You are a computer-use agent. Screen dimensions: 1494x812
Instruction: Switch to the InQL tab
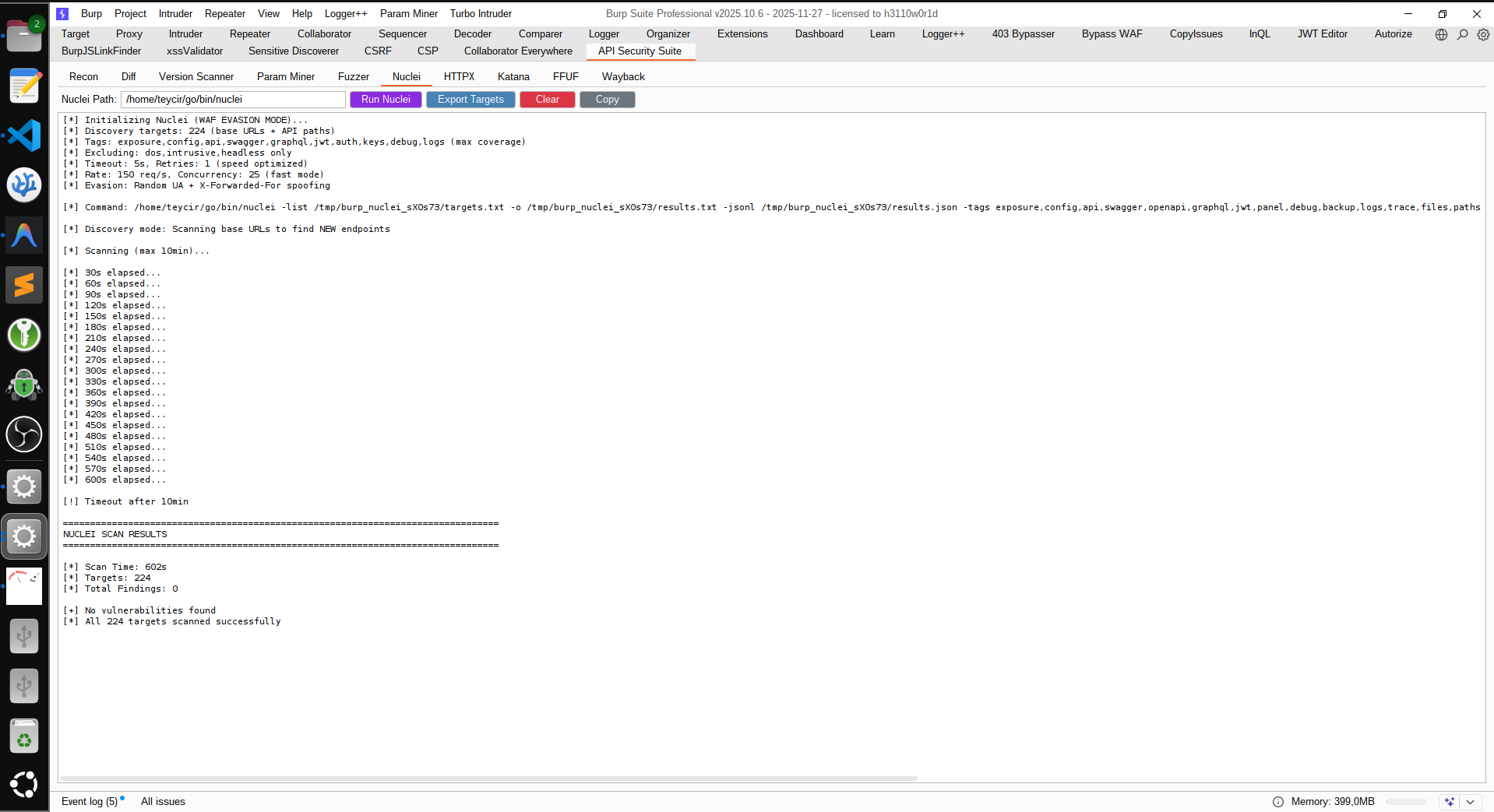click(x=1260, y=33)
